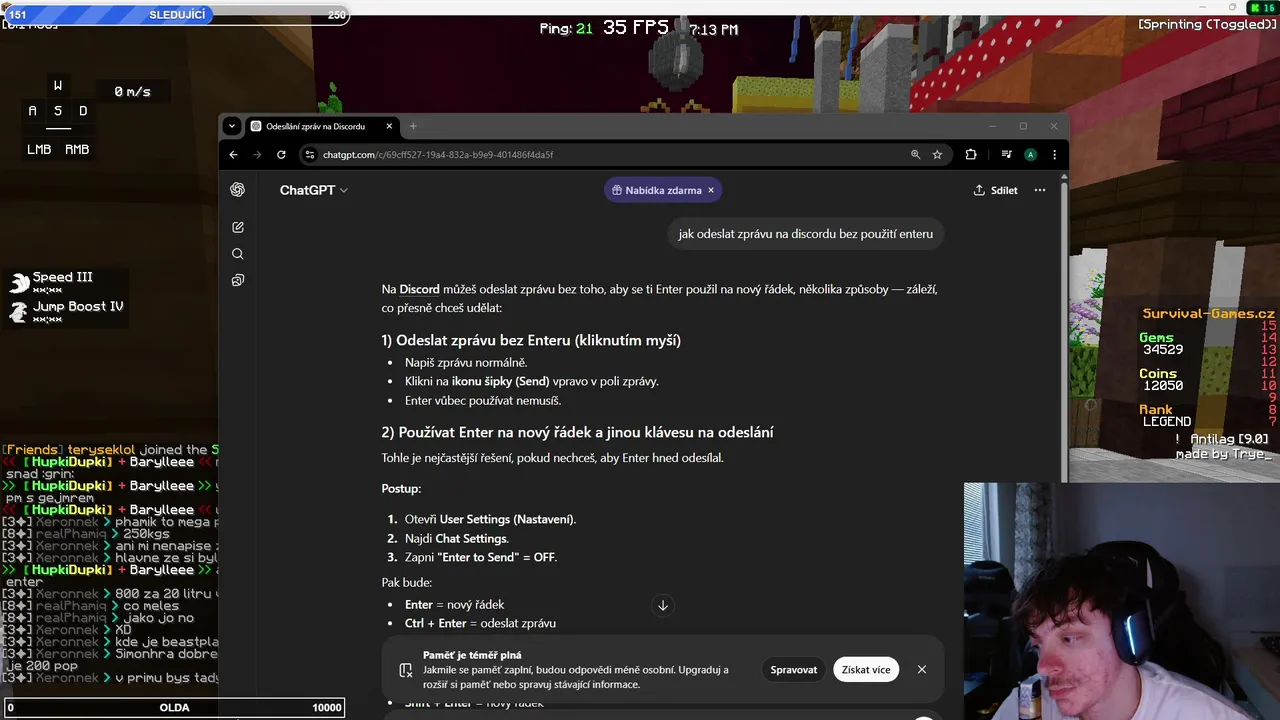
Task: Click the Spravovat button in memory notice
Action: (794, 670)
